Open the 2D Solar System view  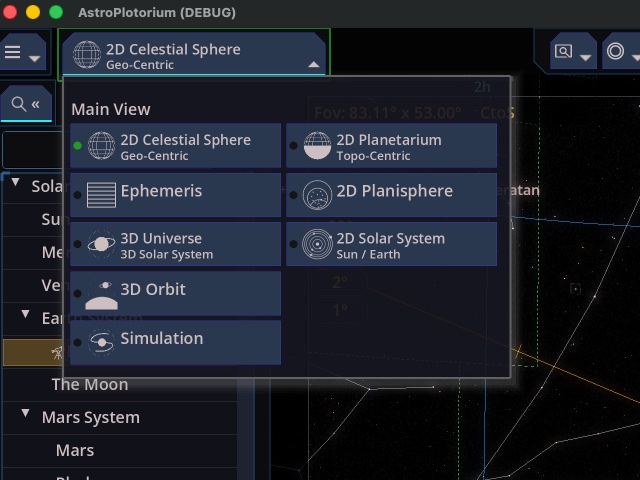click(391, 244)
